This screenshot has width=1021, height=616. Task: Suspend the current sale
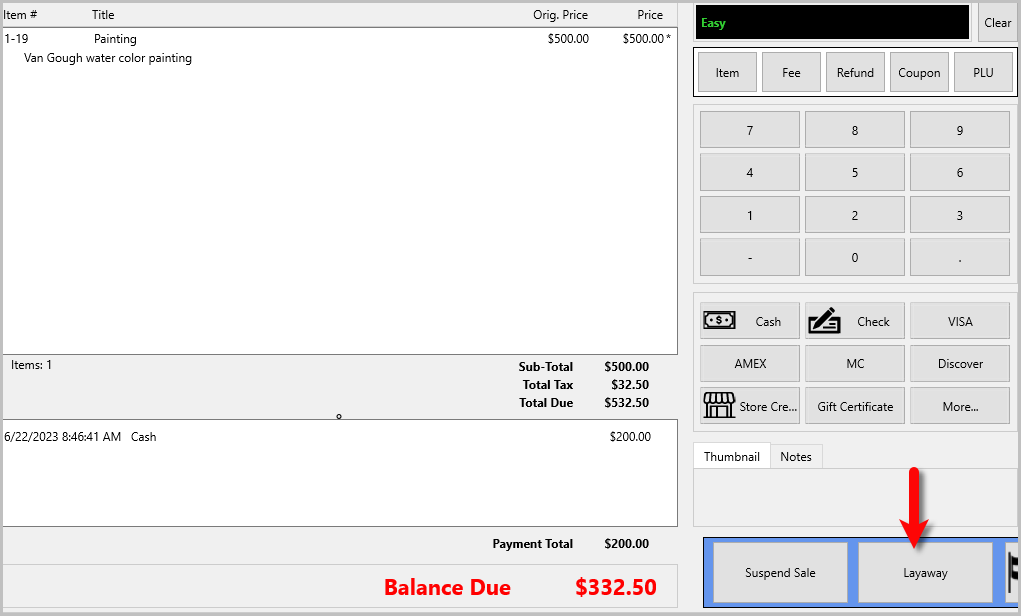[780, 572]
